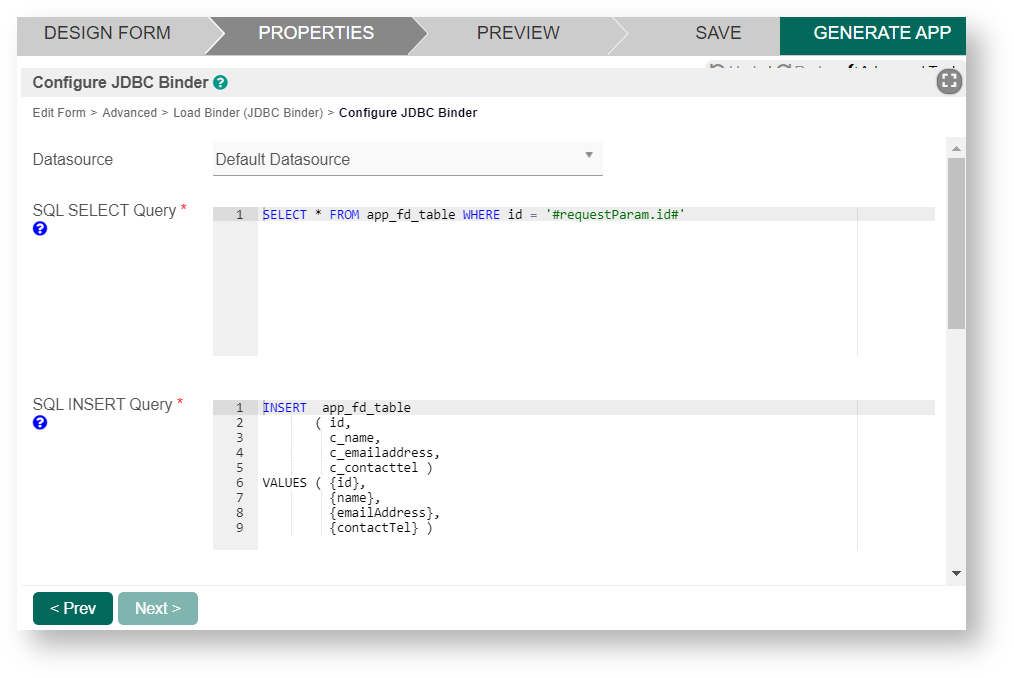The width and height of the screenshot is (1014, 678).
Task: Show help for SQL SELECT Query
Action: 40,229
